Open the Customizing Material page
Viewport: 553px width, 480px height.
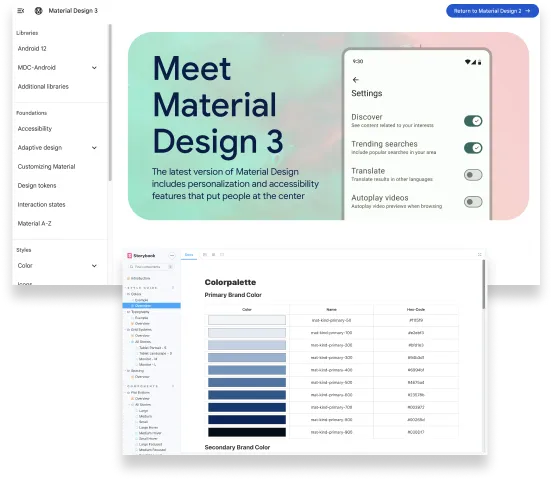pyautogui.click(x=46, y=166)
